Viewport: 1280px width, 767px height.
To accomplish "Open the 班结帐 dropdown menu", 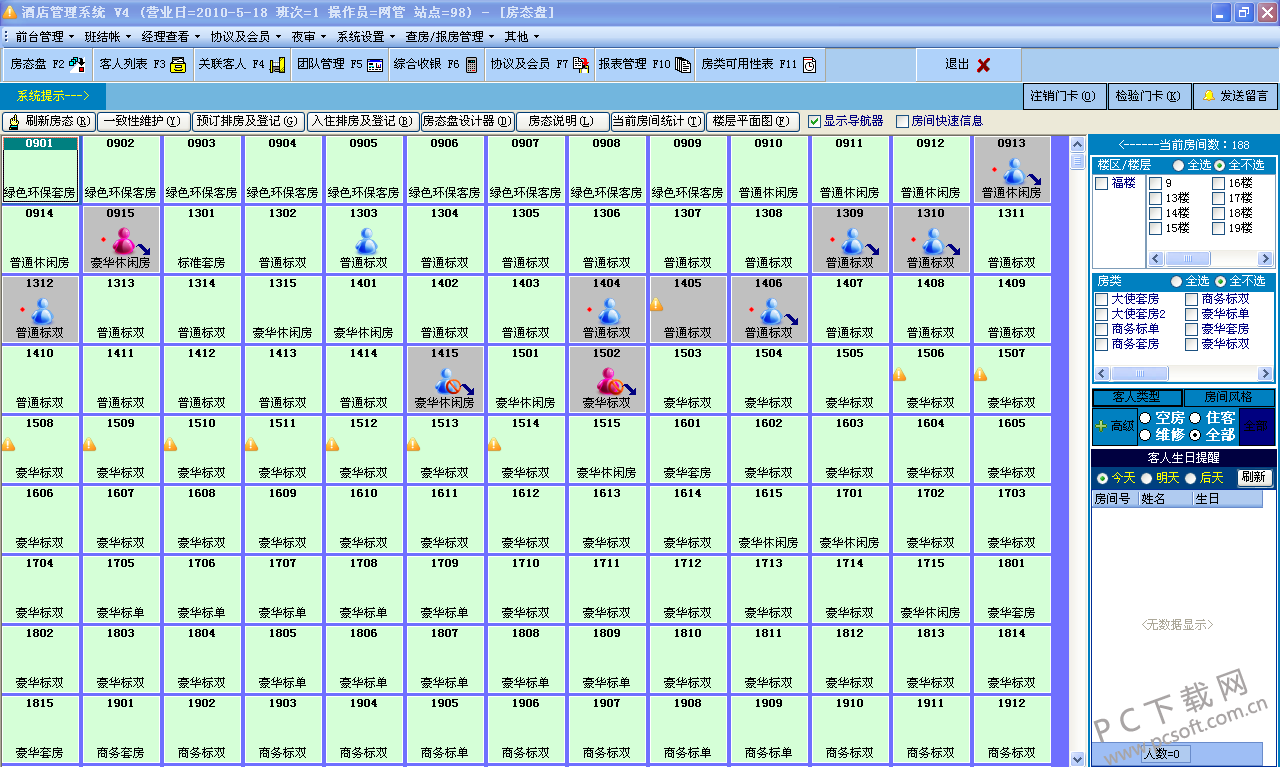I will pos(107,36).
